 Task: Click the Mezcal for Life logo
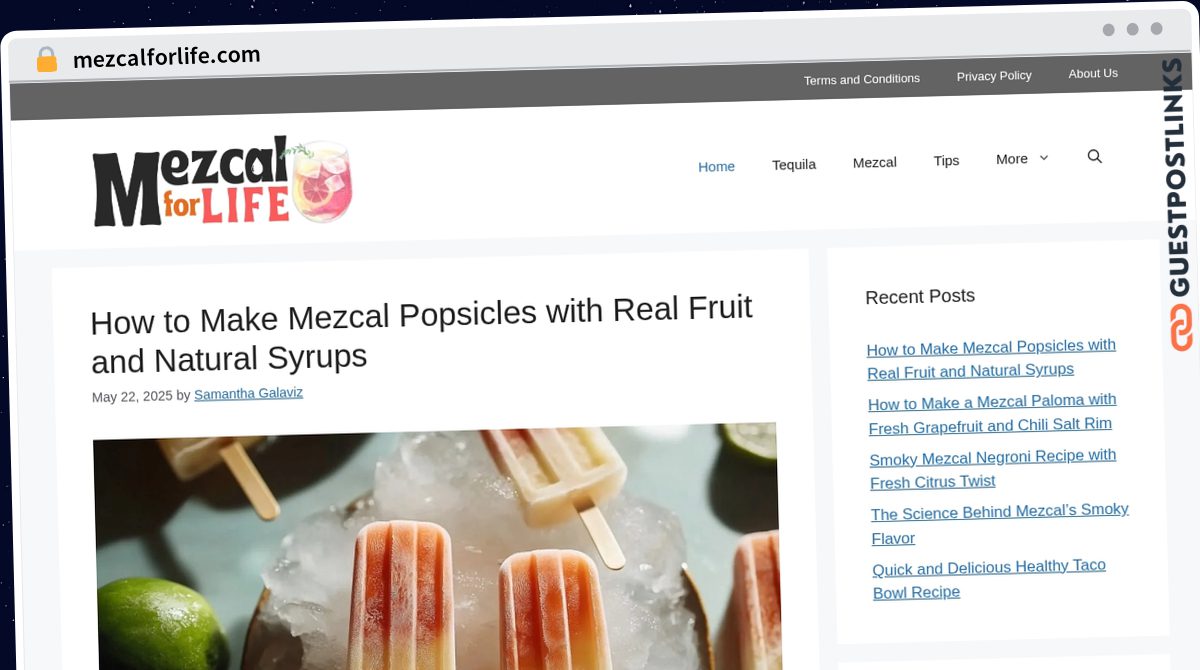click(222, 181)
